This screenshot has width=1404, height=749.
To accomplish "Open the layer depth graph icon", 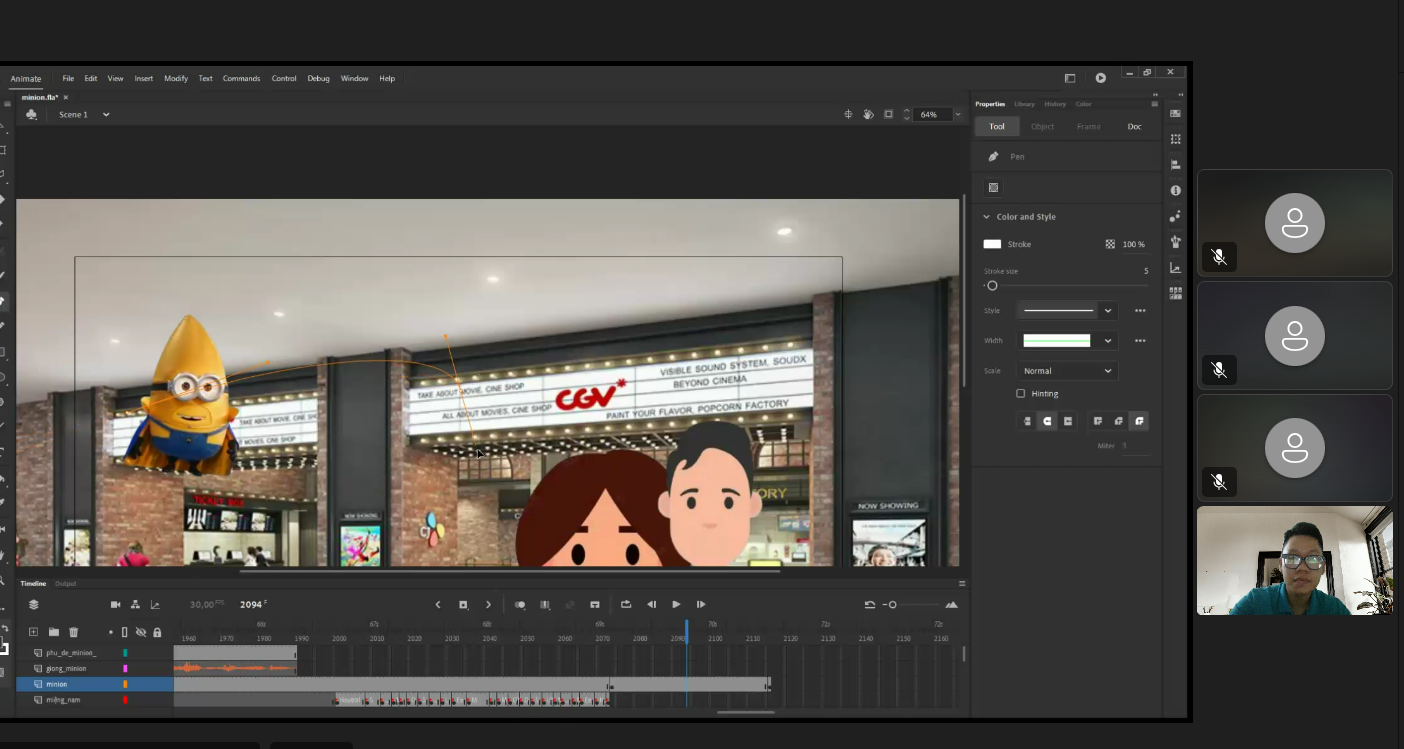I will tap(155, 604).
